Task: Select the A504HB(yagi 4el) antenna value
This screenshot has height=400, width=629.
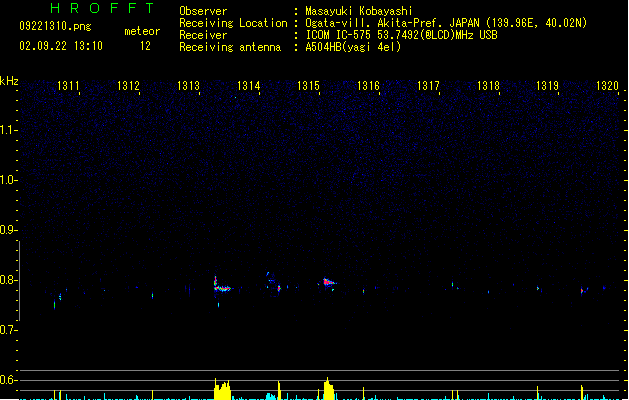Action: coord(353,47)
